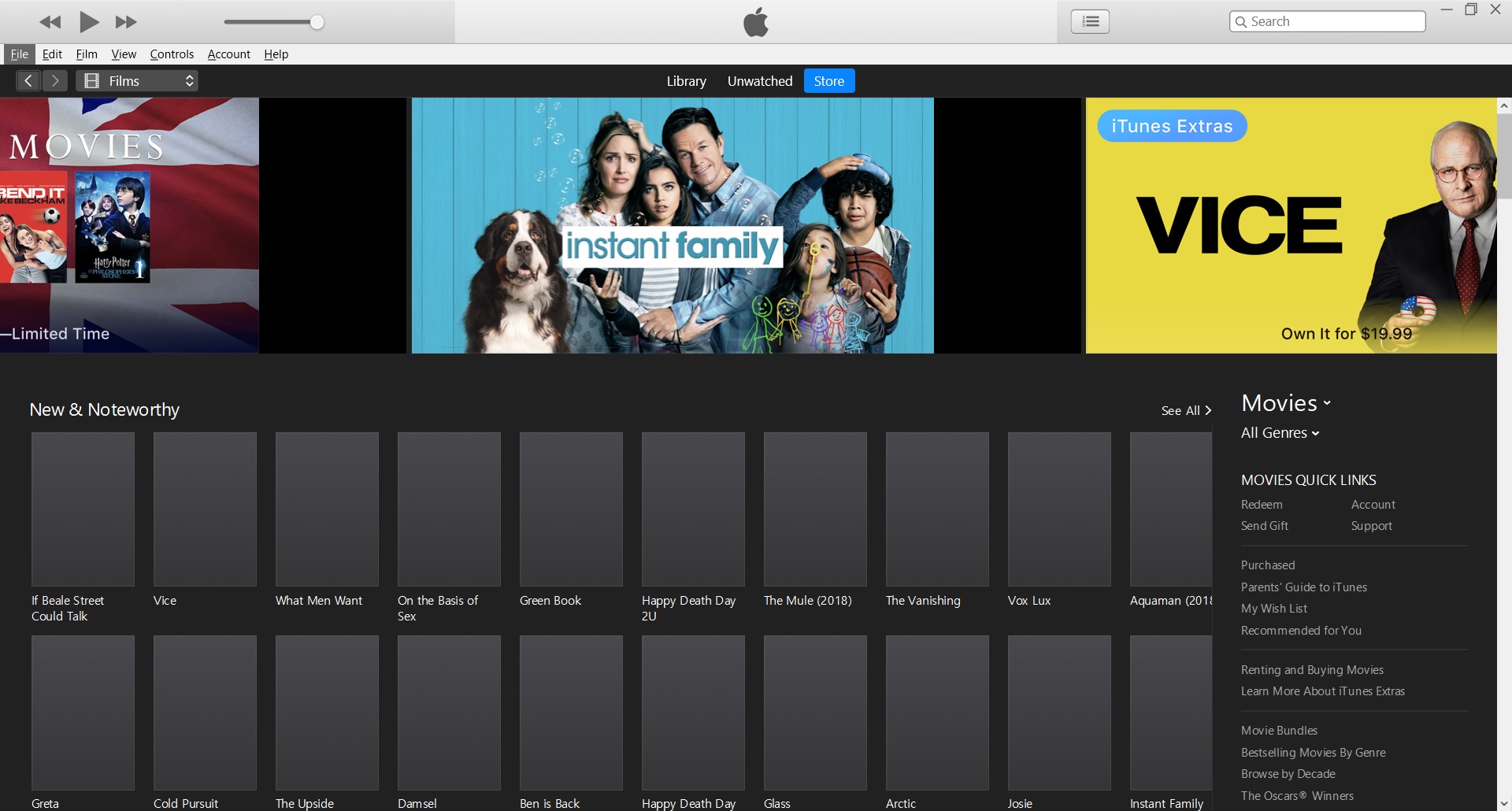This screenshot has height=811, width=1512.
Task: Click See All for New & Noteworthy
Action: coord(1186,410)
